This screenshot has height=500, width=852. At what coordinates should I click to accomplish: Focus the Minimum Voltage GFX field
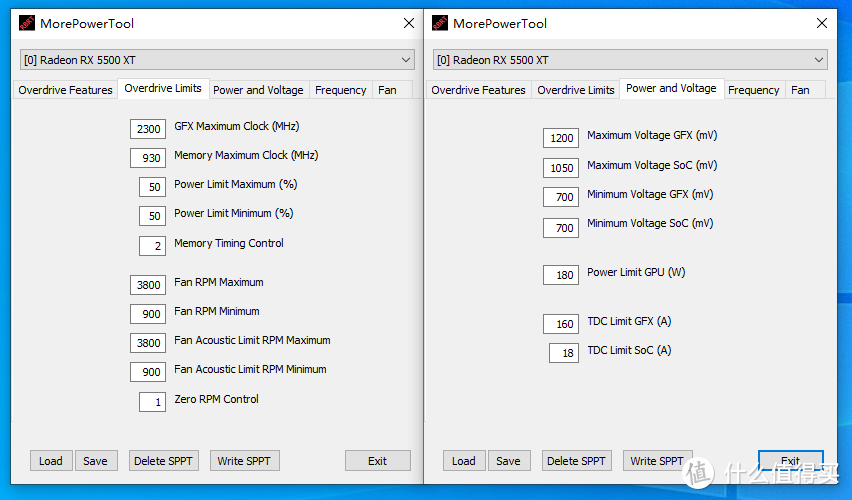click(561, 197)
